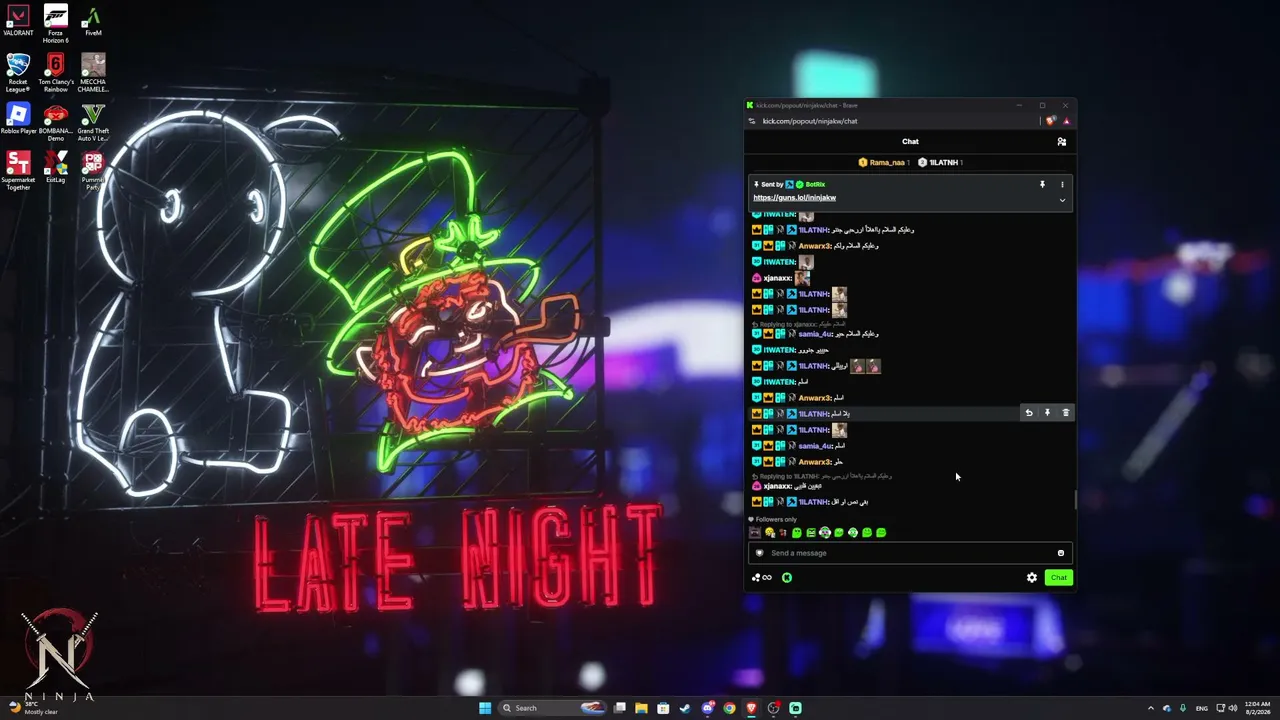Viewport: 1280px width, 720px height.
Task: Open site settings icon beside the URL
Action: click(751, 121)
